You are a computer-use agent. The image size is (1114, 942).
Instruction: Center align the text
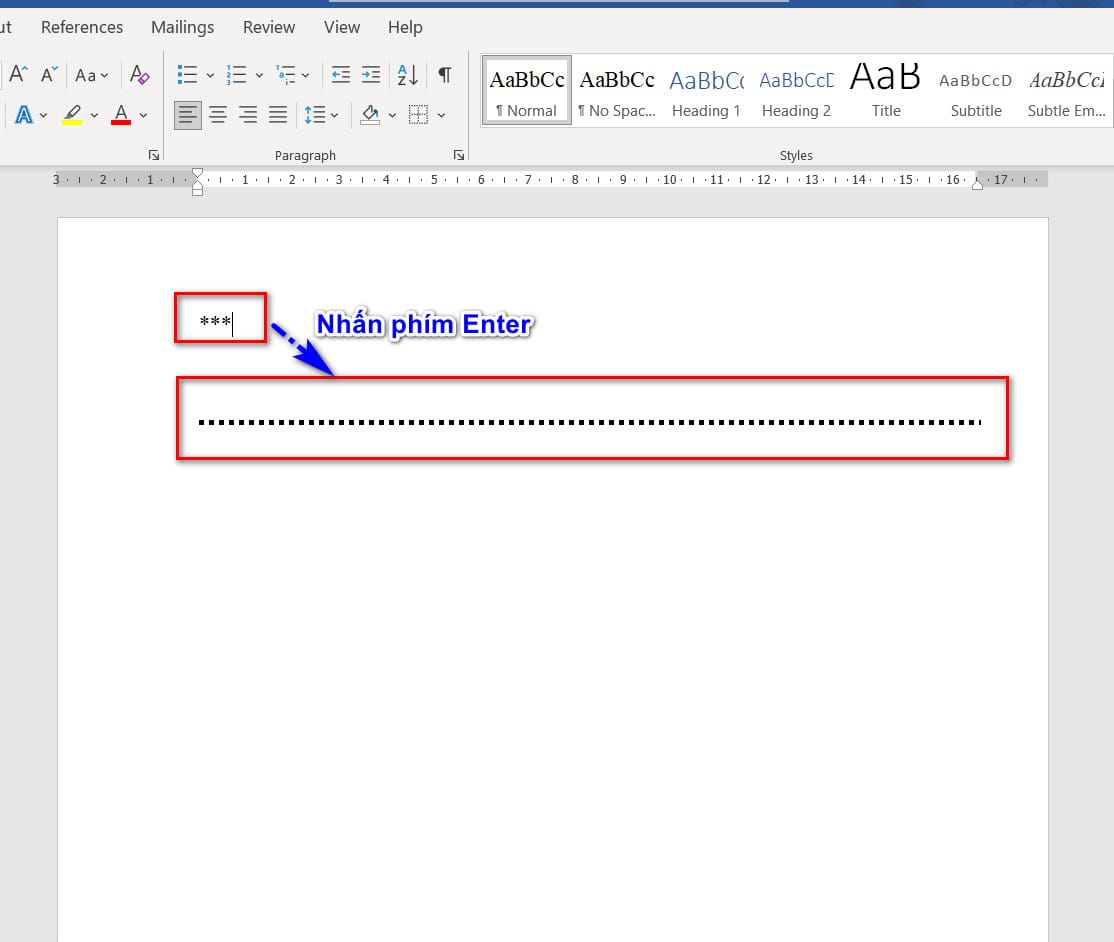point(218,115)
